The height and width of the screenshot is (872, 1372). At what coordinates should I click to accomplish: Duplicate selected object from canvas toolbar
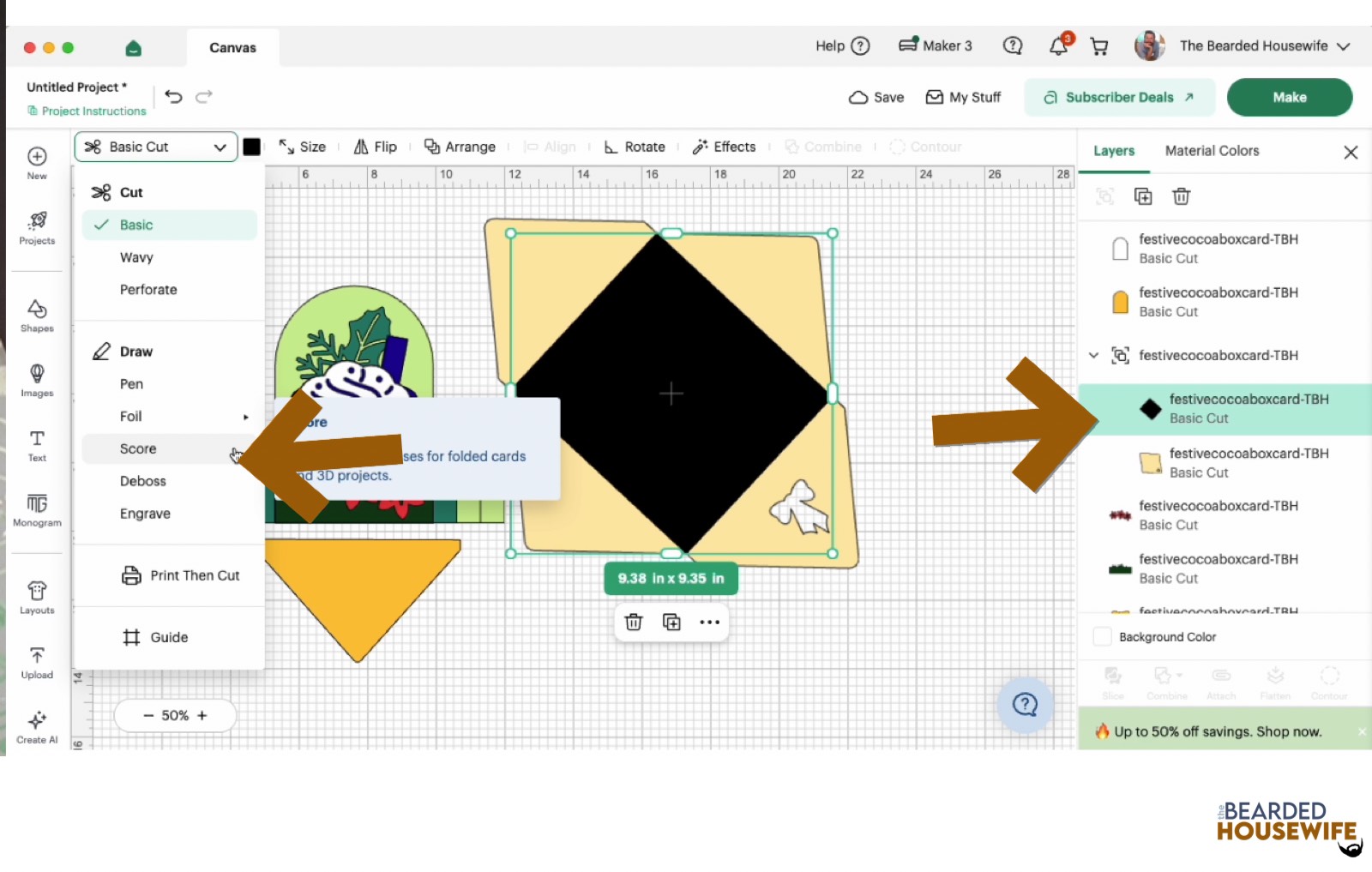[x=671, y=622]
